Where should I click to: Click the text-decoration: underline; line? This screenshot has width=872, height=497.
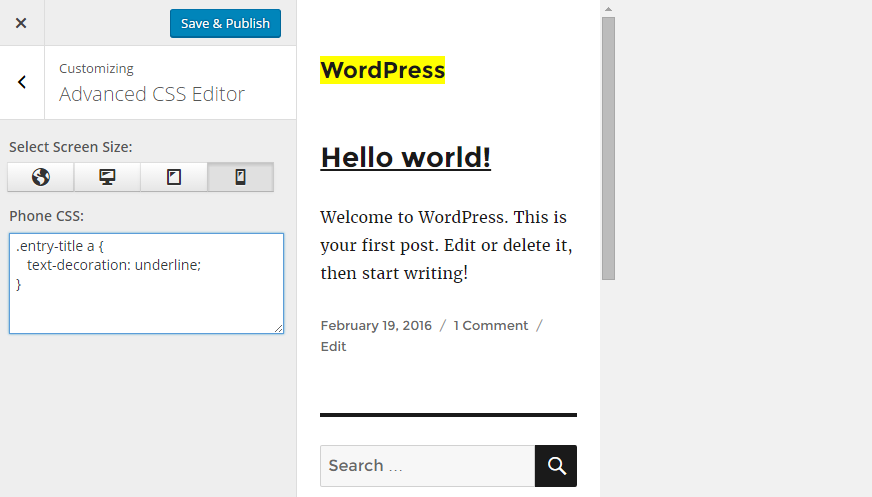[x=114, y=265]
